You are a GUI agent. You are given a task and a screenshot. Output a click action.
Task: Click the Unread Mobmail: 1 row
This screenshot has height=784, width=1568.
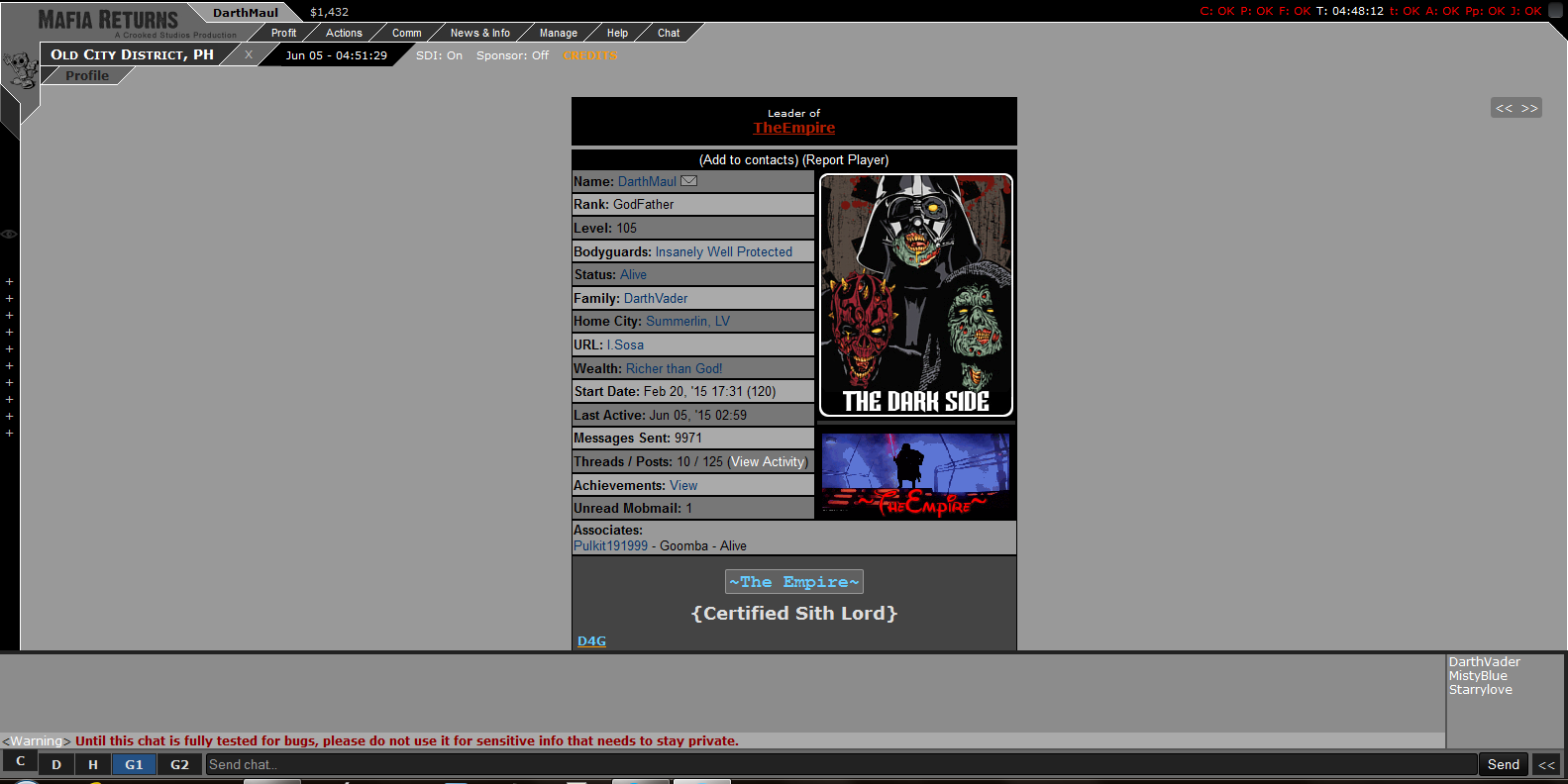click(692, 508)
